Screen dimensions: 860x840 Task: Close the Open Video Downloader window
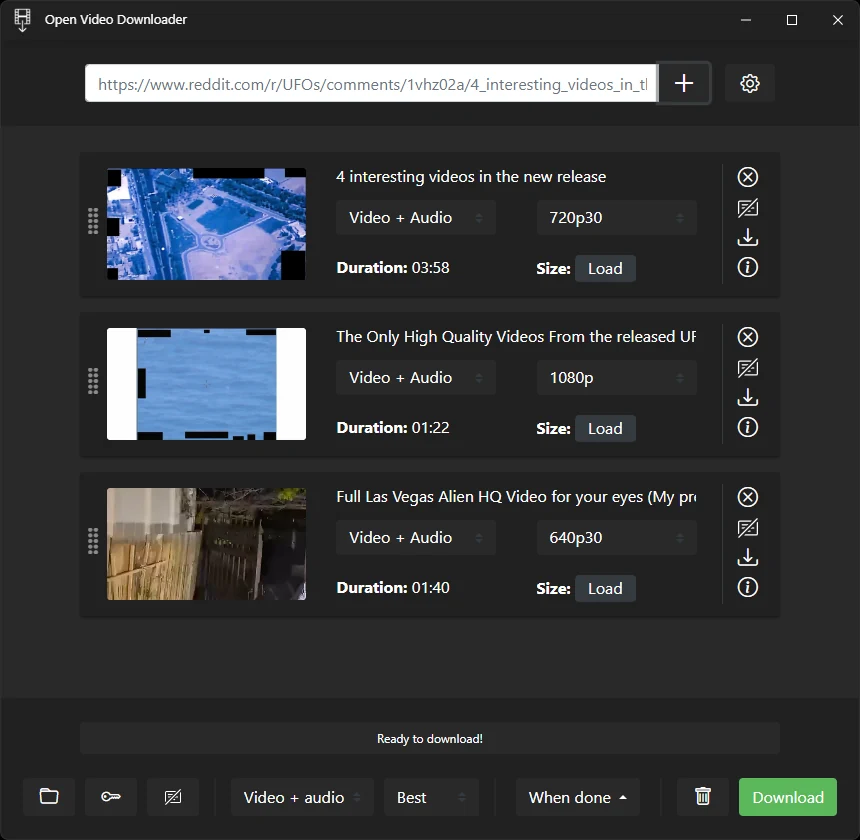tap(838, 20)
